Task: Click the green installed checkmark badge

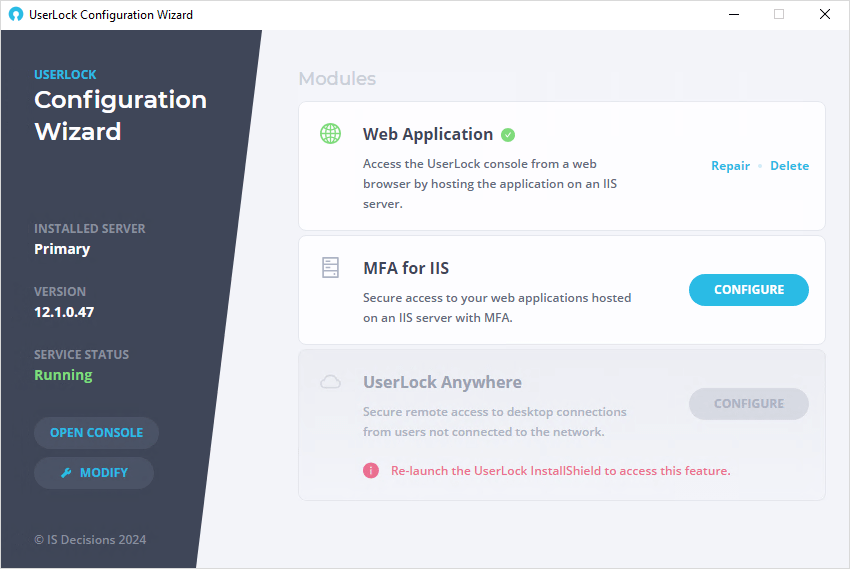Action: click(508, 135)
